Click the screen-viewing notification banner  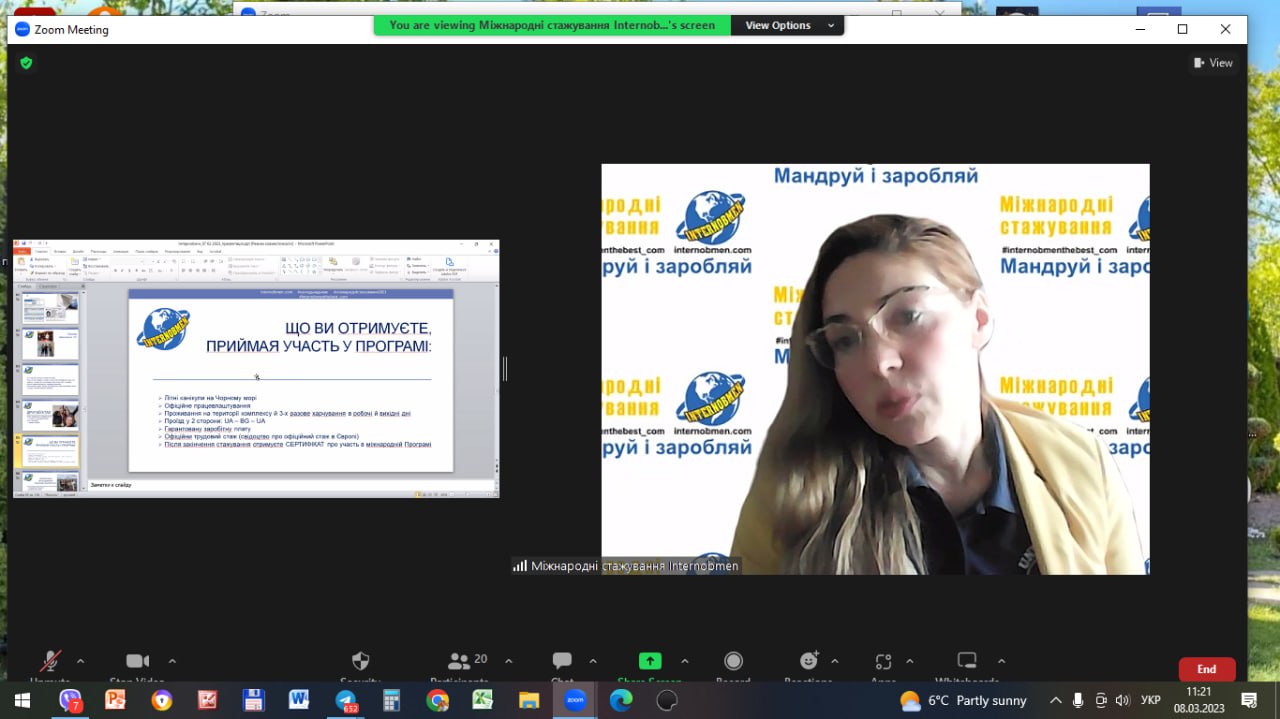[552, 26]
